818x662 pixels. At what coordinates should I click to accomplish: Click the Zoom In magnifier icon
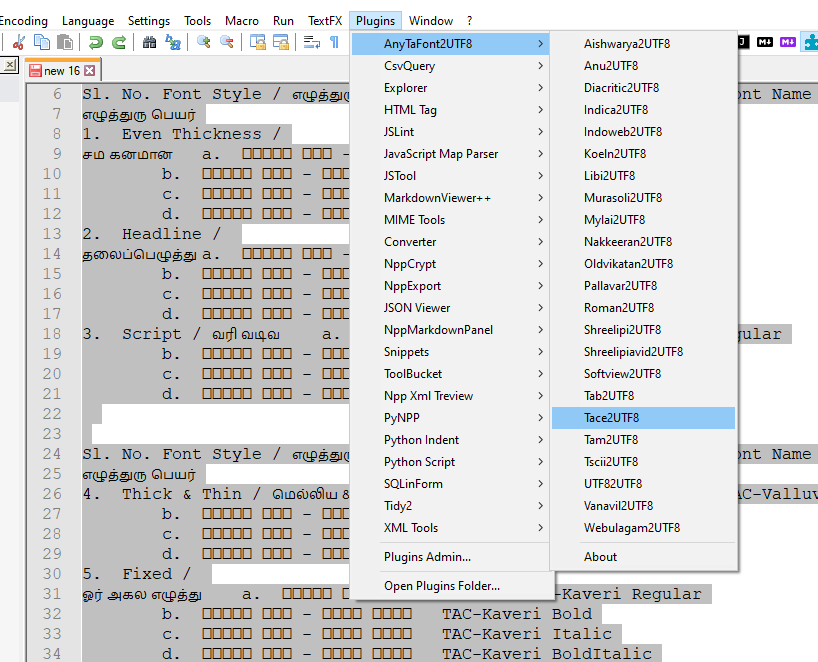point(204,42)
